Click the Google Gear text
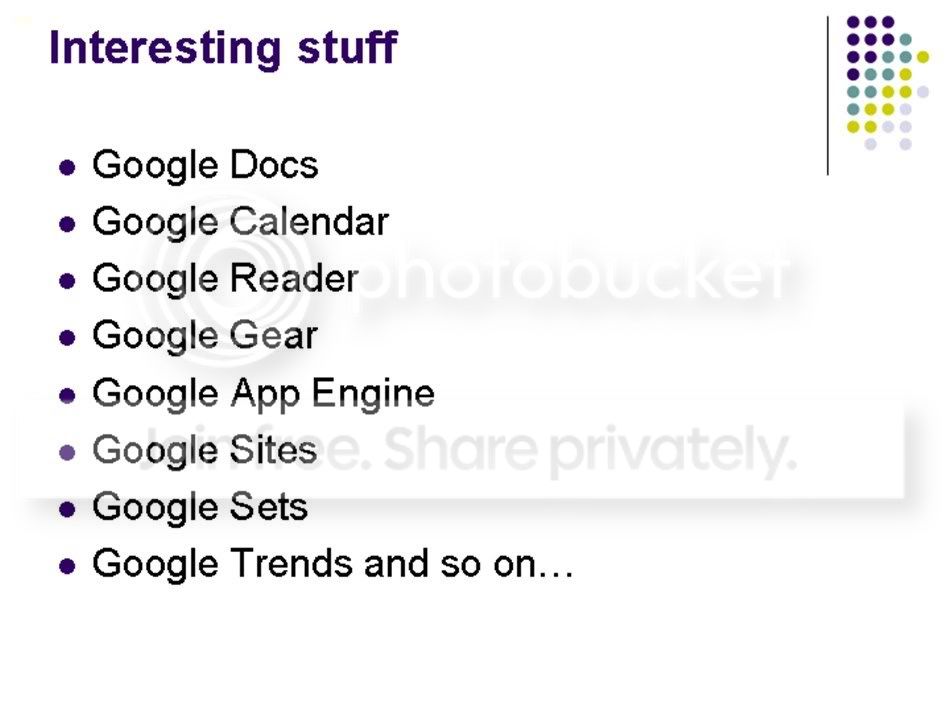 point(205,336)
